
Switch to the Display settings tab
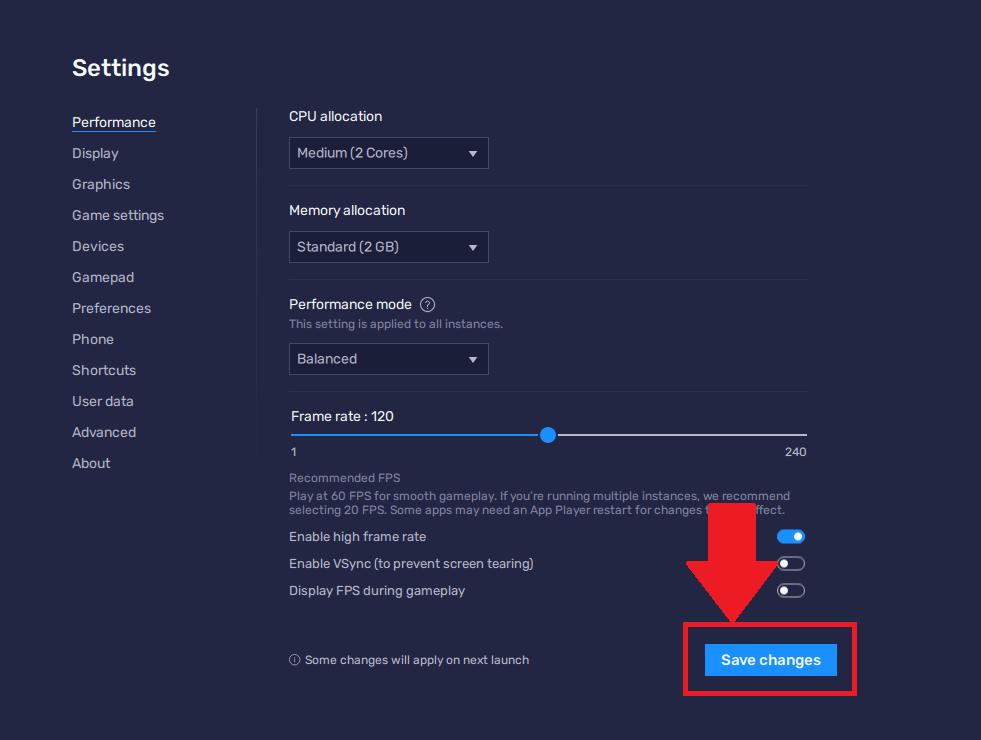(95, 153)
